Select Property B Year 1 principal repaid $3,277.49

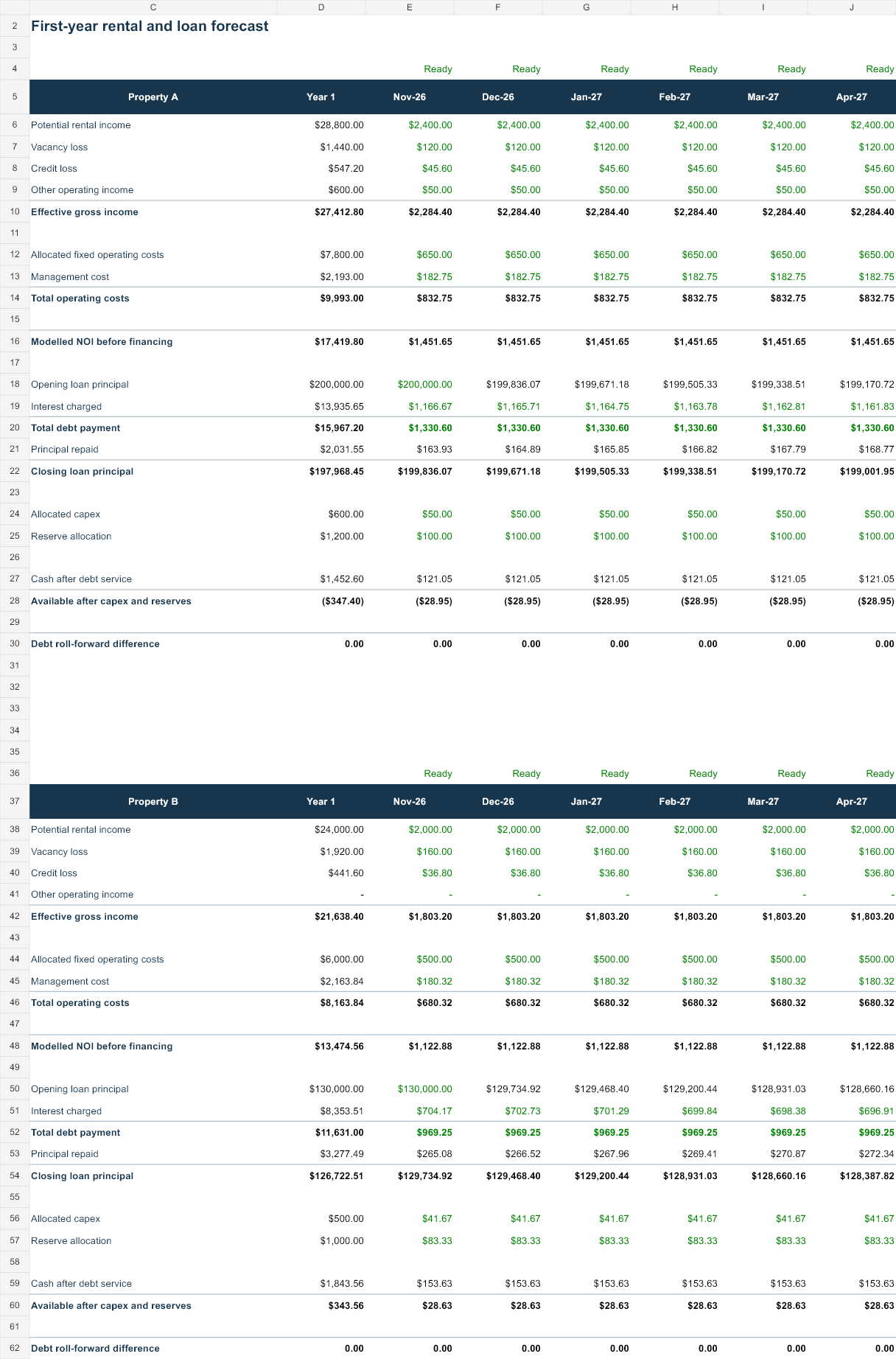342,1154
